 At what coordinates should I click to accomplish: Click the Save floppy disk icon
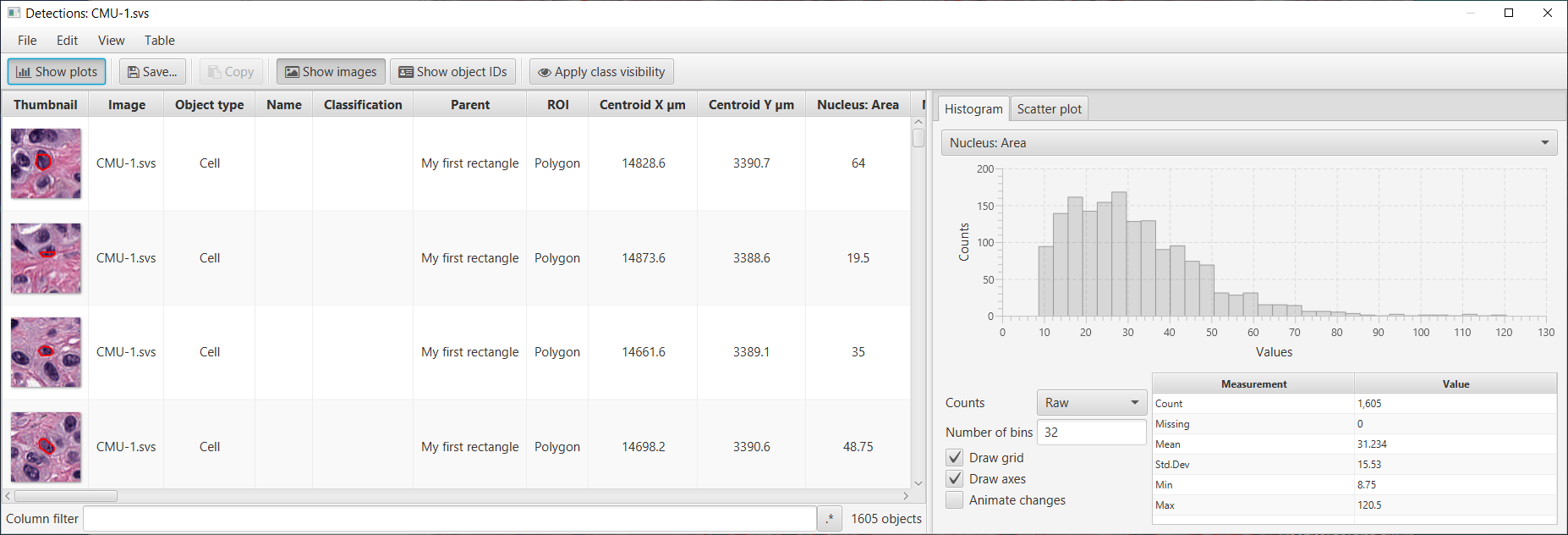tap(133, 72)
